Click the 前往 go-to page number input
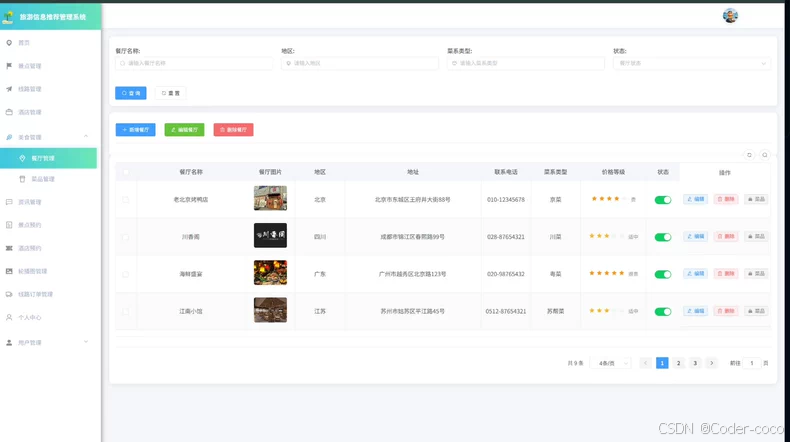 coord(752,363)
